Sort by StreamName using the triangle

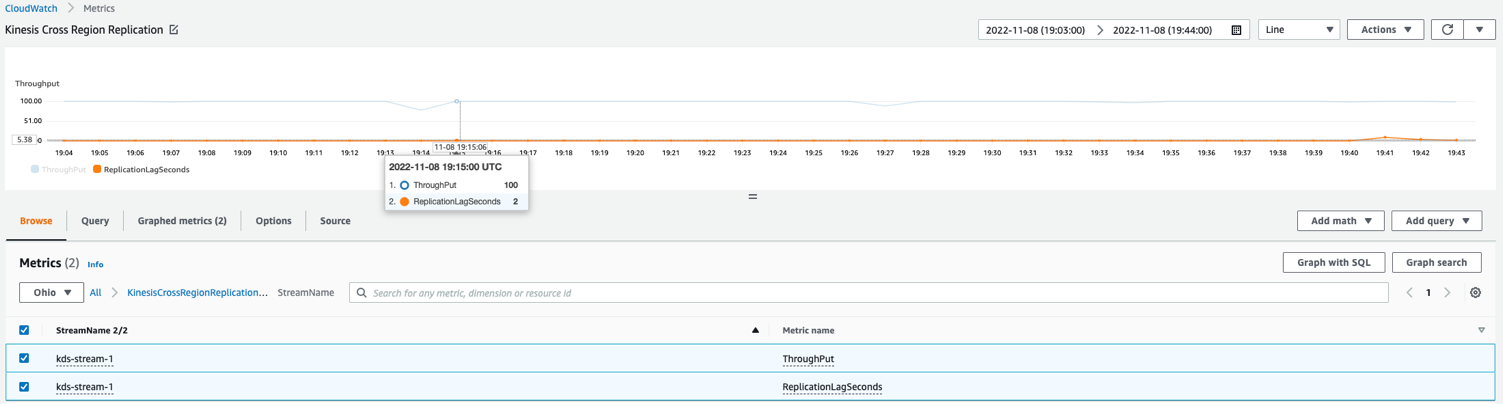coord(755,330)
